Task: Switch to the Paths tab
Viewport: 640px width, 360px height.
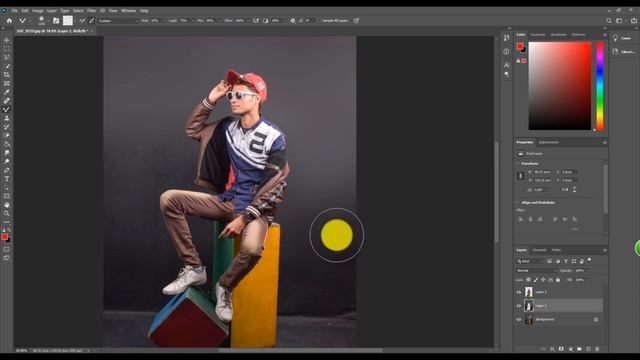Action: point(556,250)
